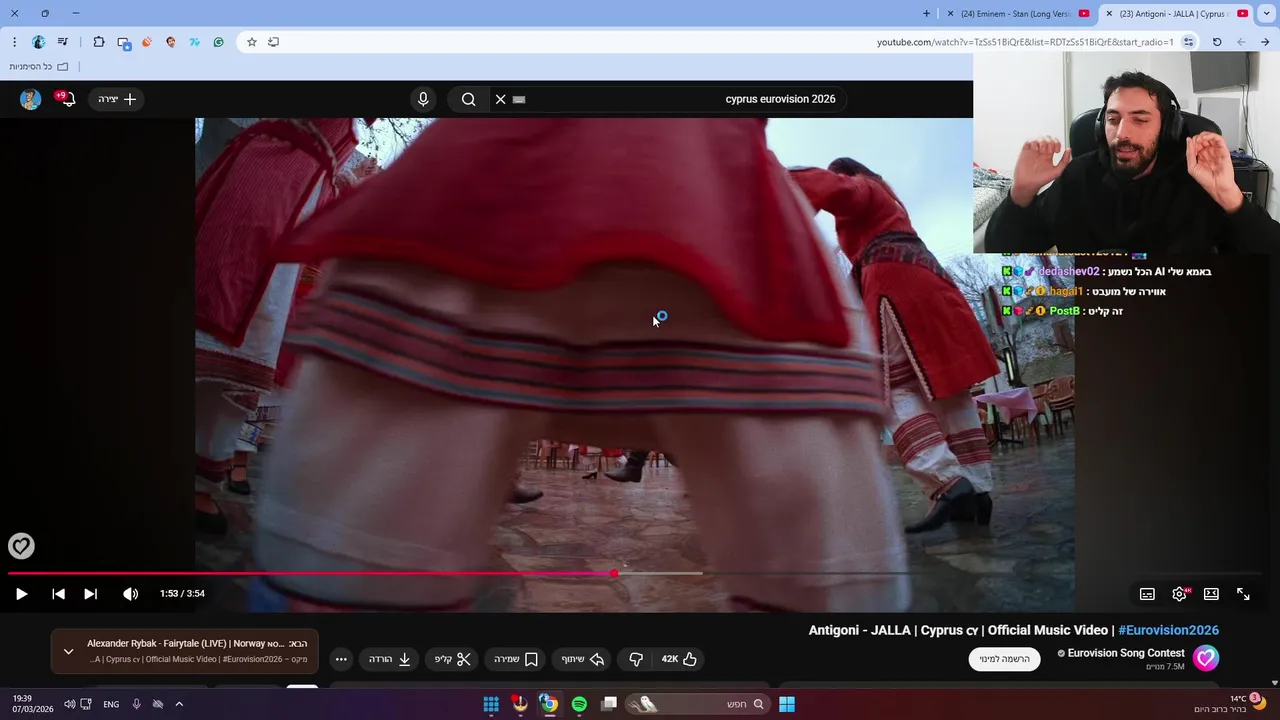
Task: Open the media control playlist icon
Action: pyautogui.click(x=63, y=42)
